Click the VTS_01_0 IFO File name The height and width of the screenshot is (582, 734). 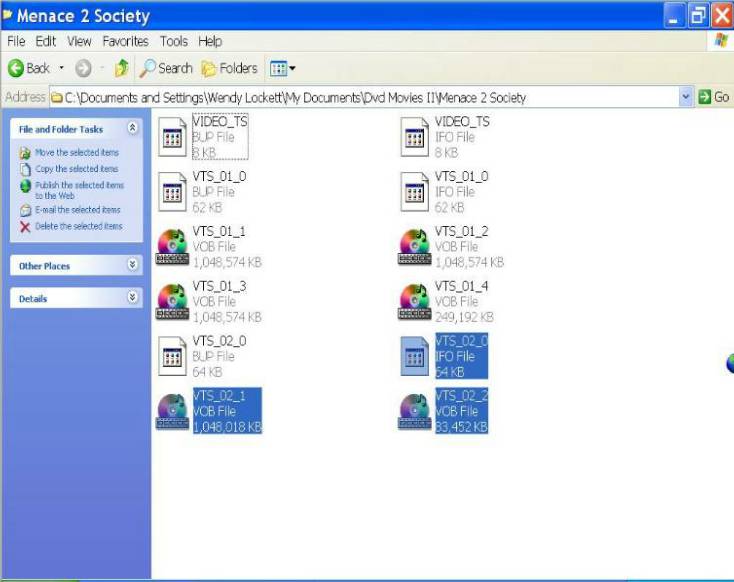click(x=462, y=177)
